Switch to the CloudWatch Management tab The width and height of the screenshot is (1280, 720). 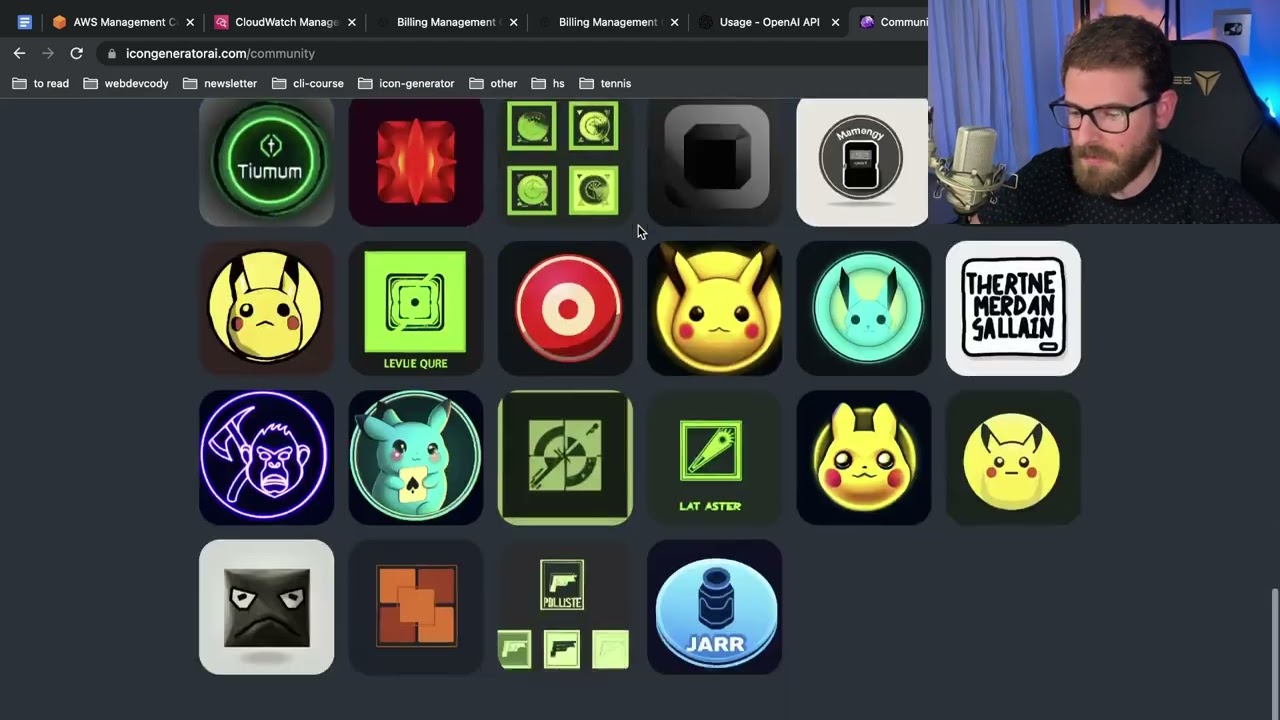(x=286, y=22)
